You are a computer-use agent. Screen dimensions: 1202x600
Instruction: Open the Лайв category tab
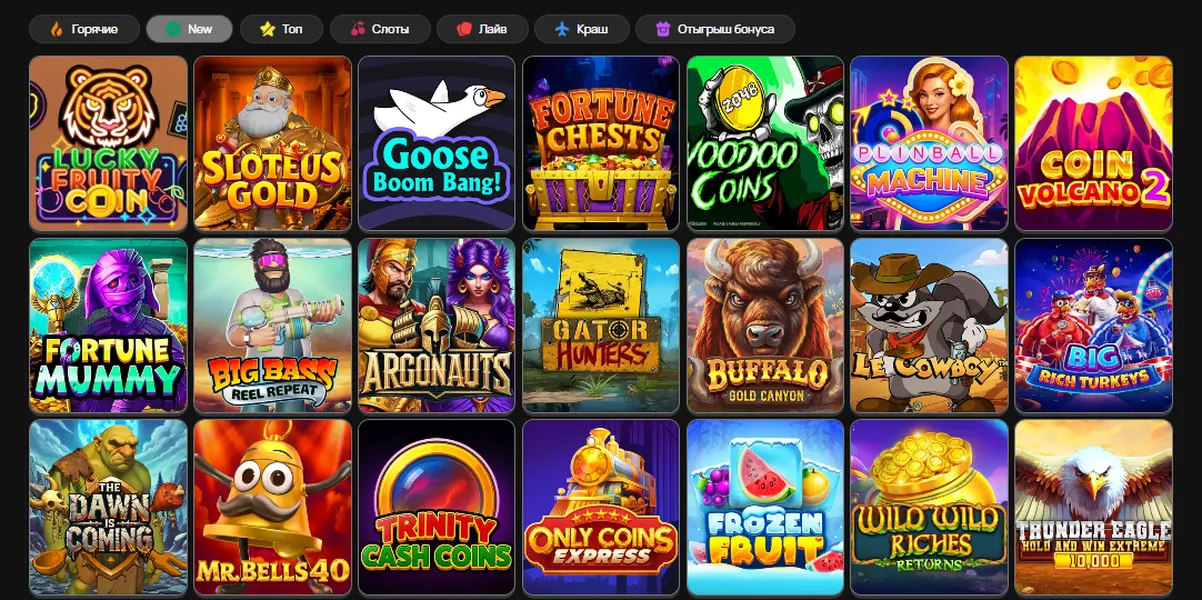pyautogui.click(x=482, y=29)
